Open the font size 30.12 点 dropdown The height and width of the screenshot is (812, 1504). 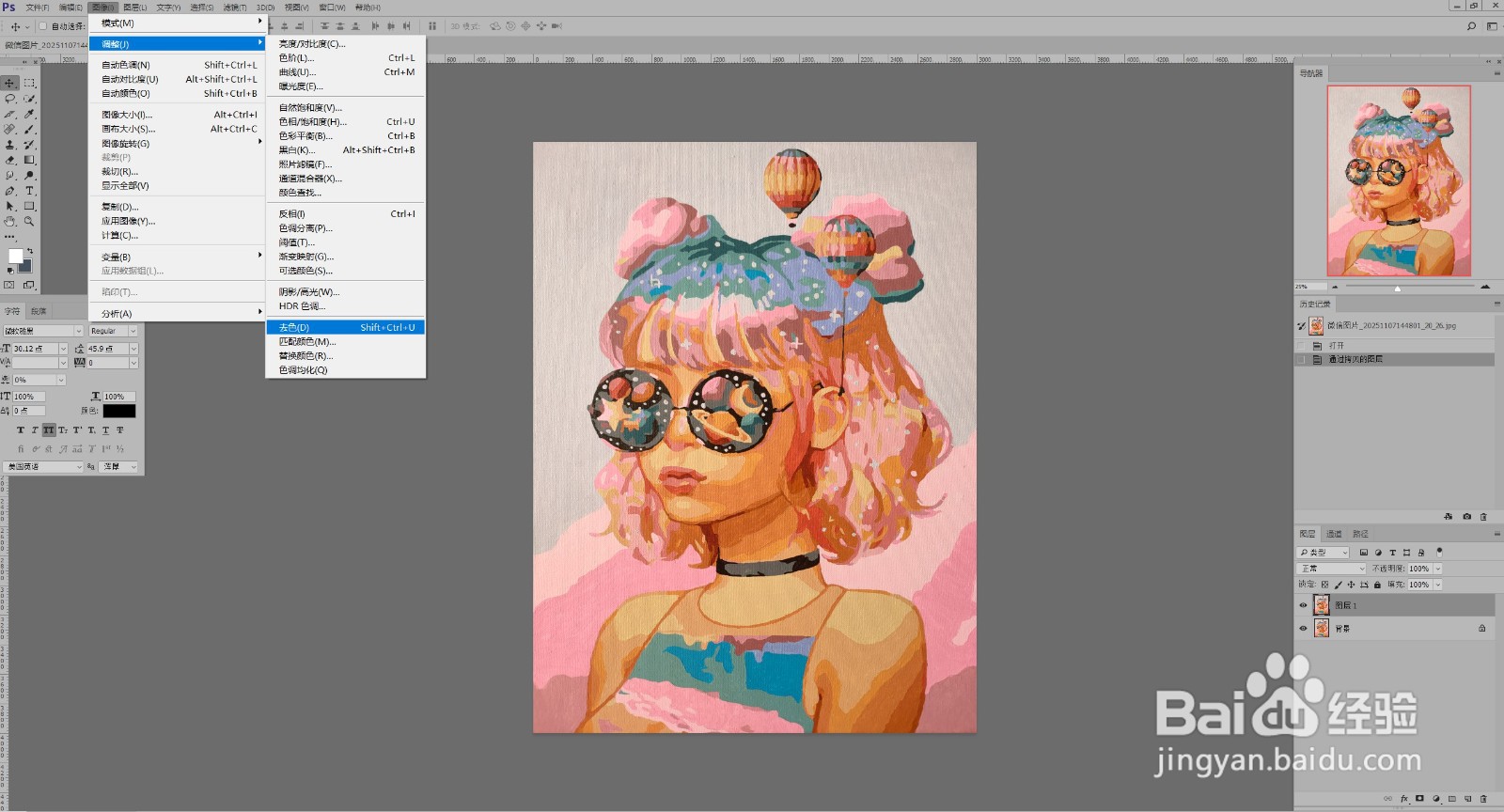coord(63,349)
